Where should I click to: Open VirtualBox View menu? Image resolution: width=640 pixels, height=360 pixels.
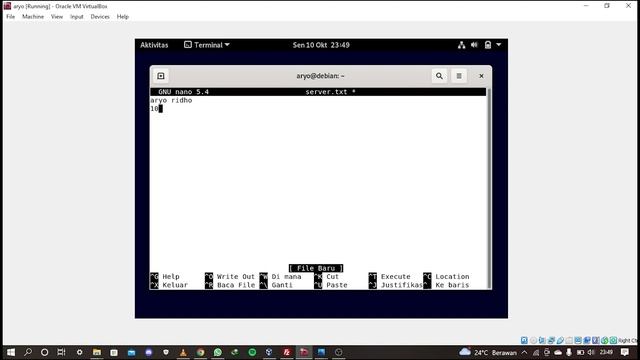(57, 17)
